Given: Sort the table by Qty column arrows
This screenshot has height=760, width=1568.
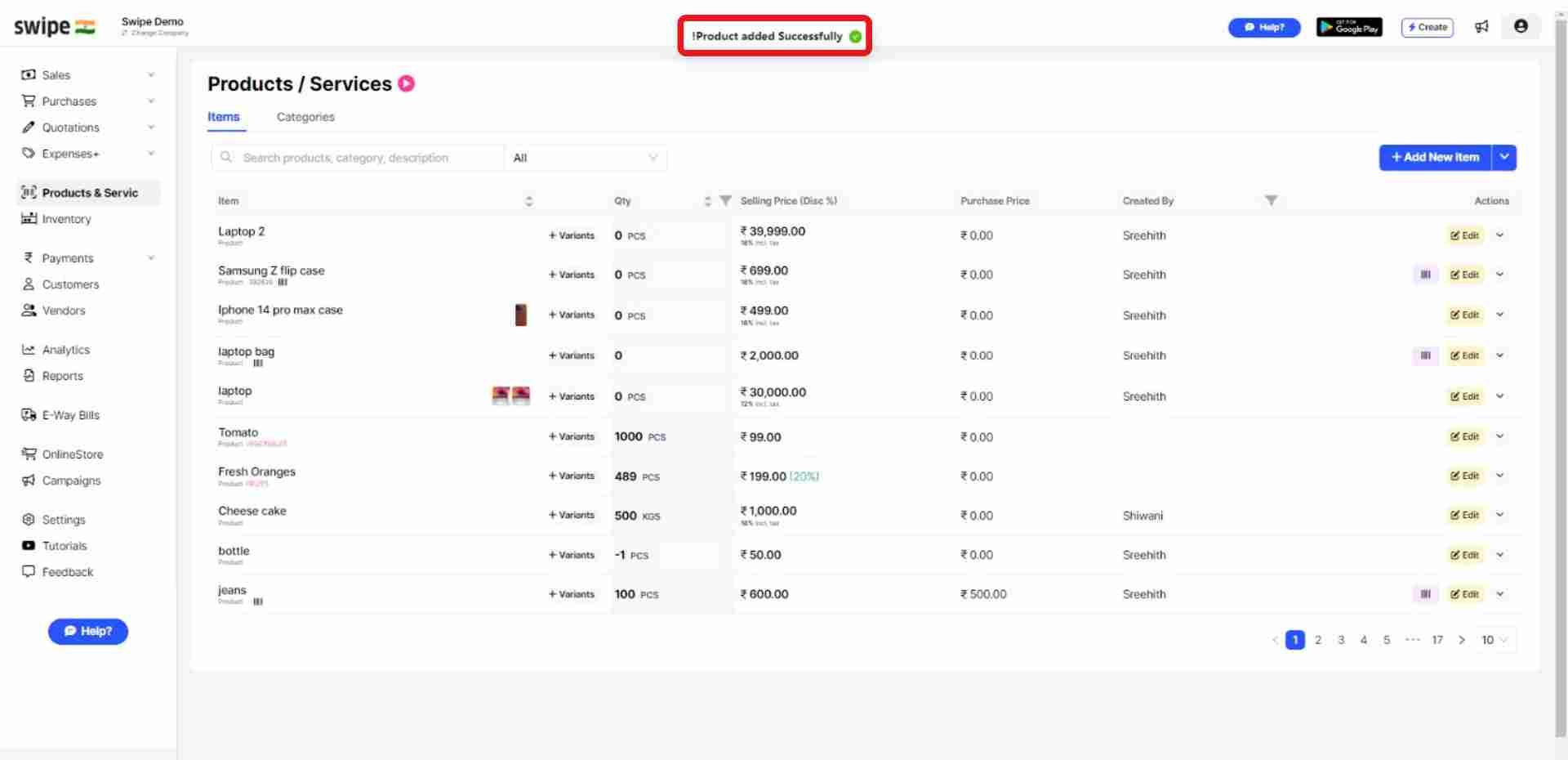Looking at the screenshot, I should pyautogui.click(x=707, y=201).
